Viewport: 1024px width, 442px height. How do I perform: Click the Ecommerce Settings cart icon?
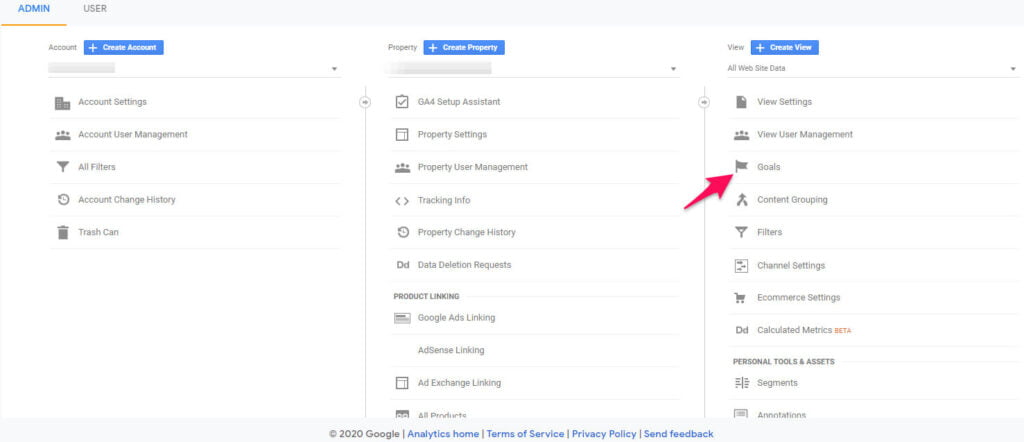coord(741,298)
